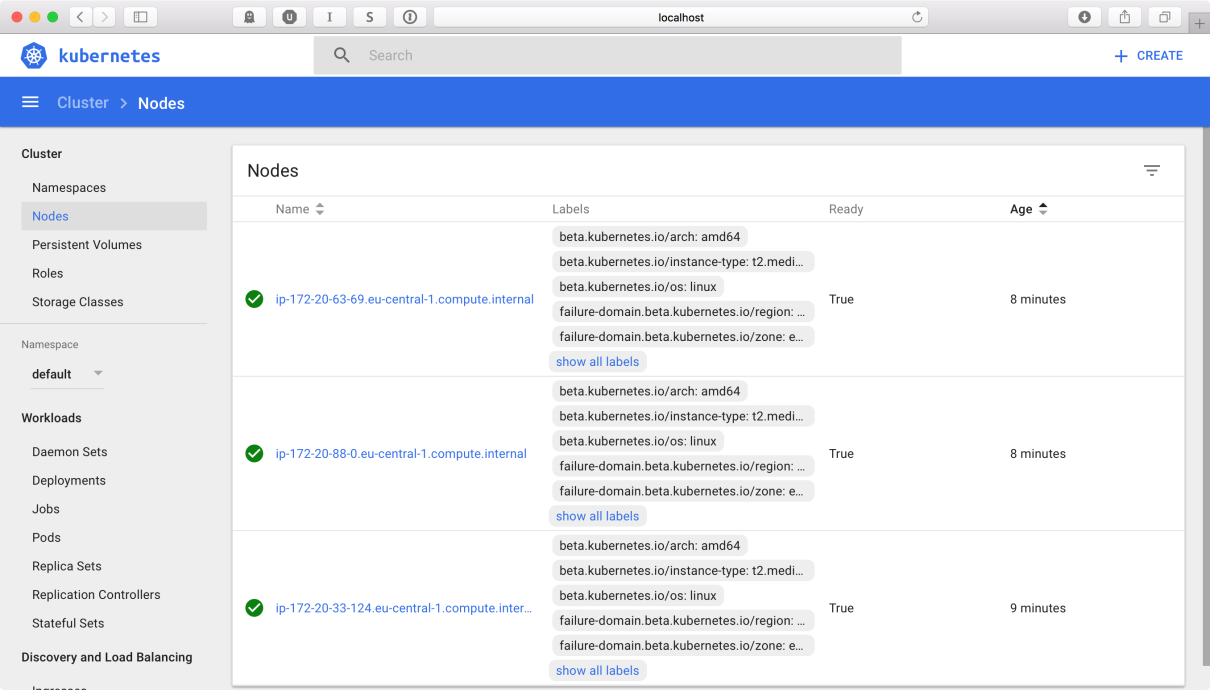This screenshot has width=1210, height=690.
Task: Open node ip-172-20-88-0 details link
Action: [401, 453]
